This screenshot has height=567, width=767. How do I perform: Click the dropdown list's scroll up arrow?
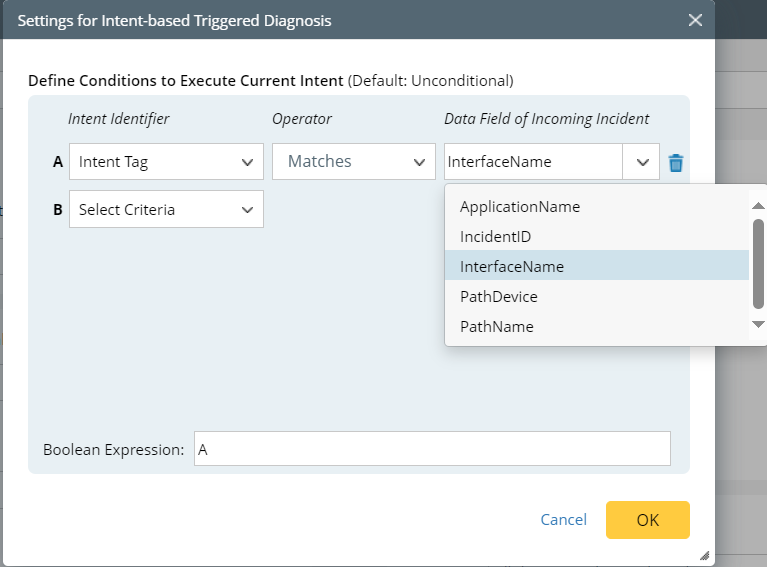pos(758,207)
